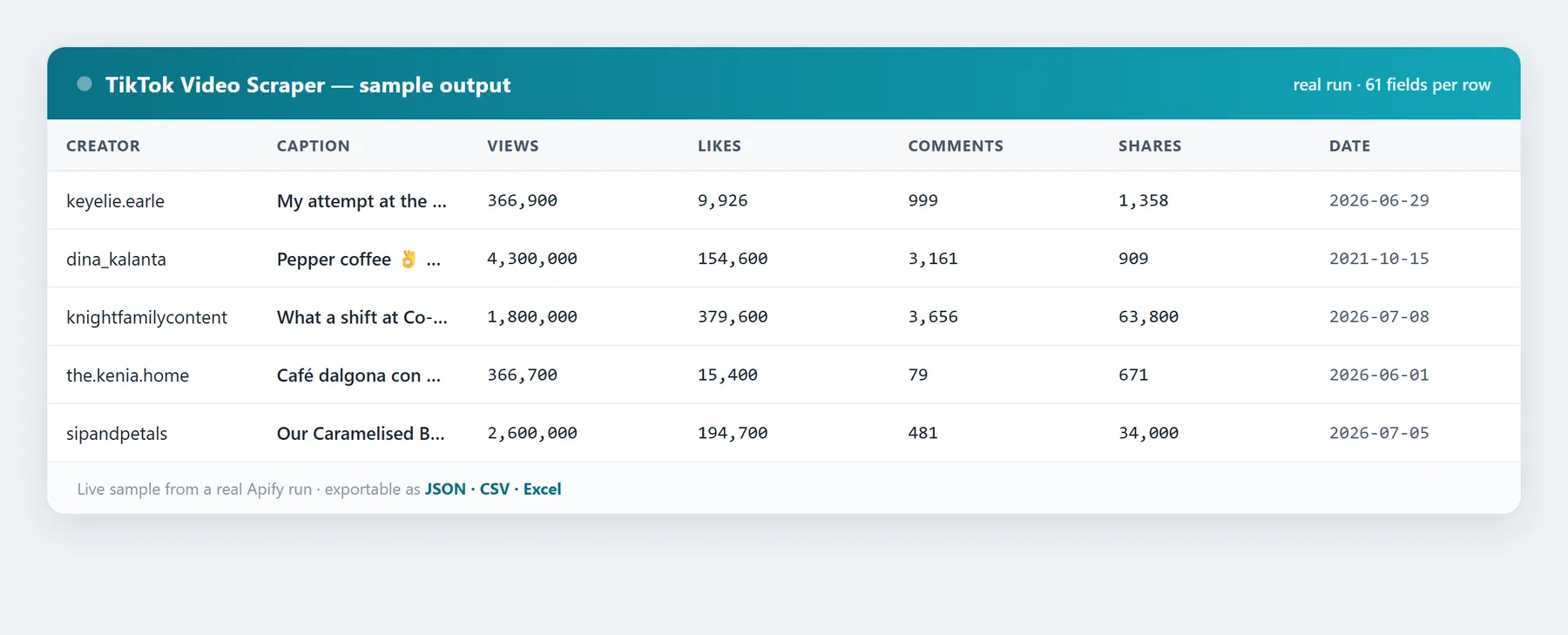Click the title 'TikTok Video Scraper — sample output'
This screenshot has width=1568, height=635.
pos(308,84)
